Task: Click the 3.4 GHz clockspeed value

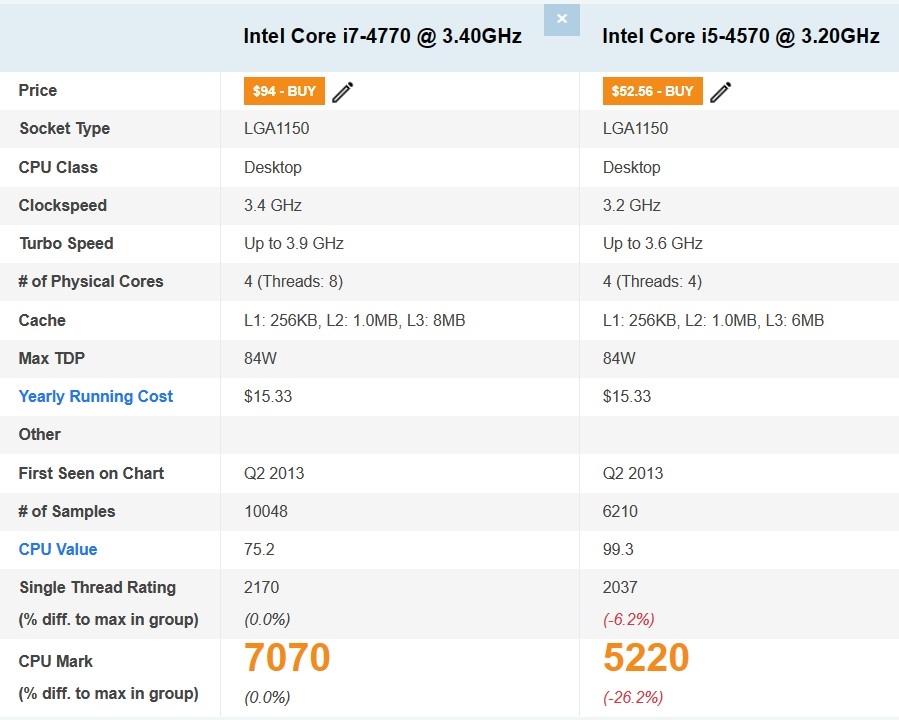Action: (273, 205)
